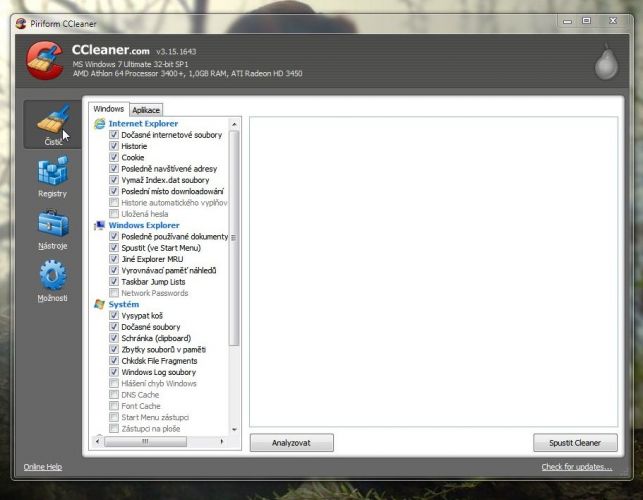Select the Systém group heading

(124, 304)
